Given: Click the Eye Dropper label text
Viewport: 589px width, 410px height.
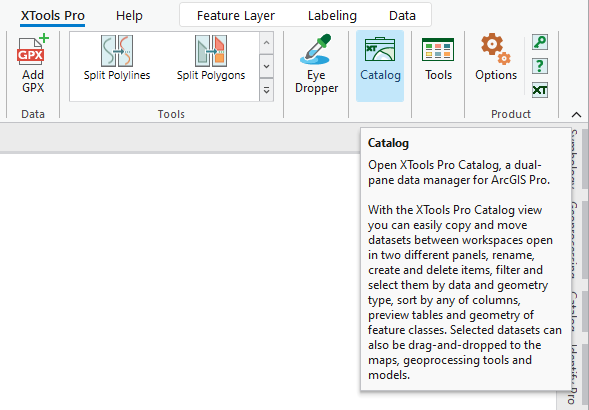Looking at the screenshot, I should 316,81.
